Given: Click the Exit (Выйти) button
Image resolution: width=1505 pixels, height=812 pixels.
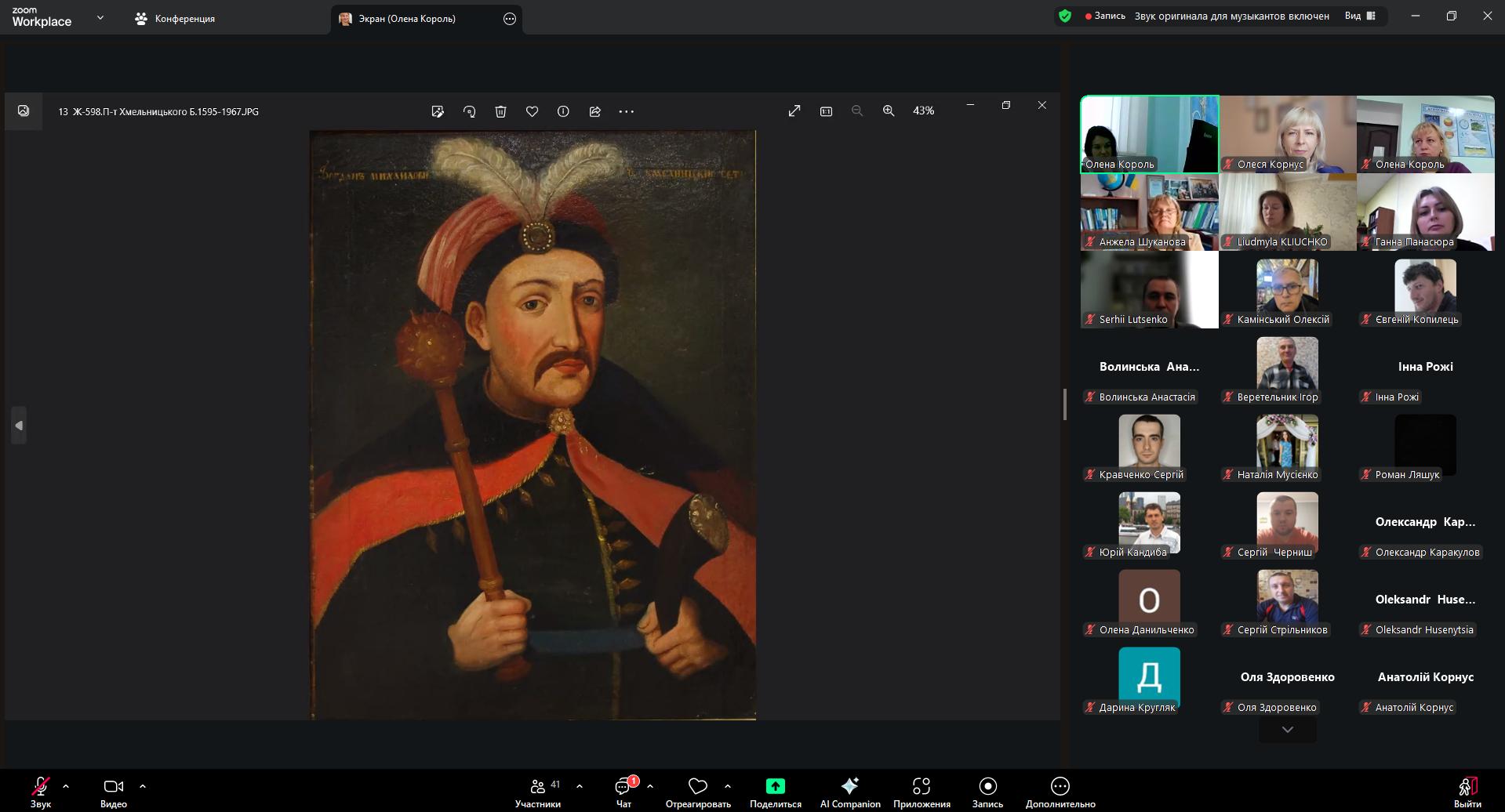Looking at the screenshot, I should (1467, 788).
